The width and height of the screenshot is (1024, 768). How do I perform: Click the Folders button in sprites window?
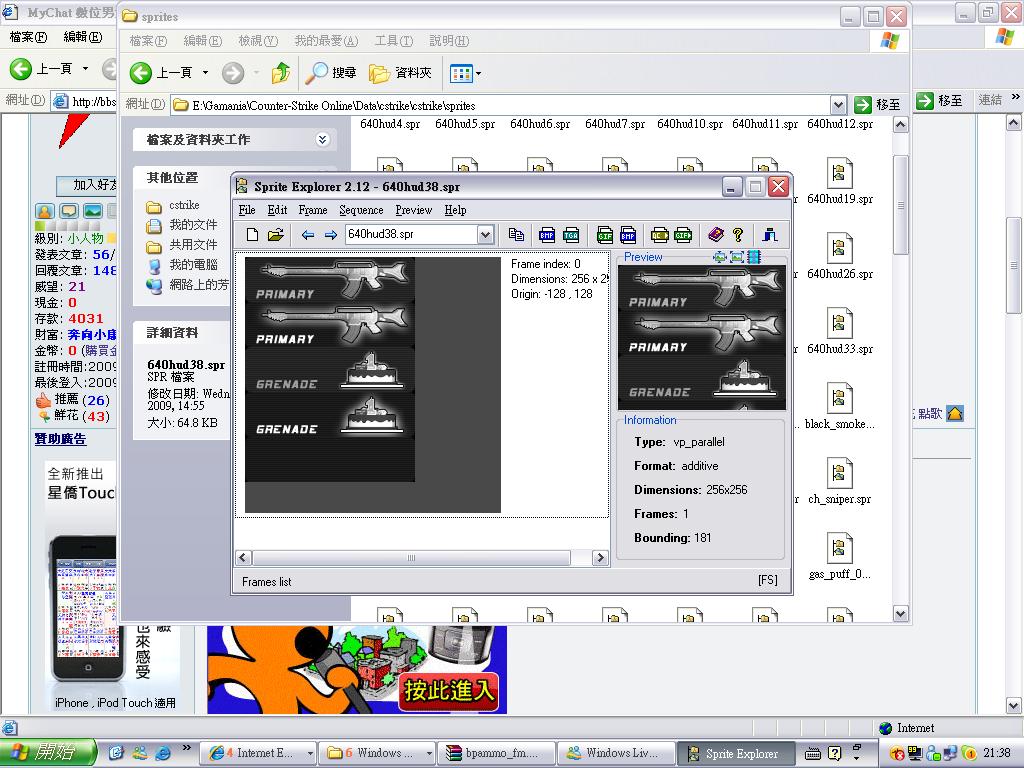tap(400, 73)
